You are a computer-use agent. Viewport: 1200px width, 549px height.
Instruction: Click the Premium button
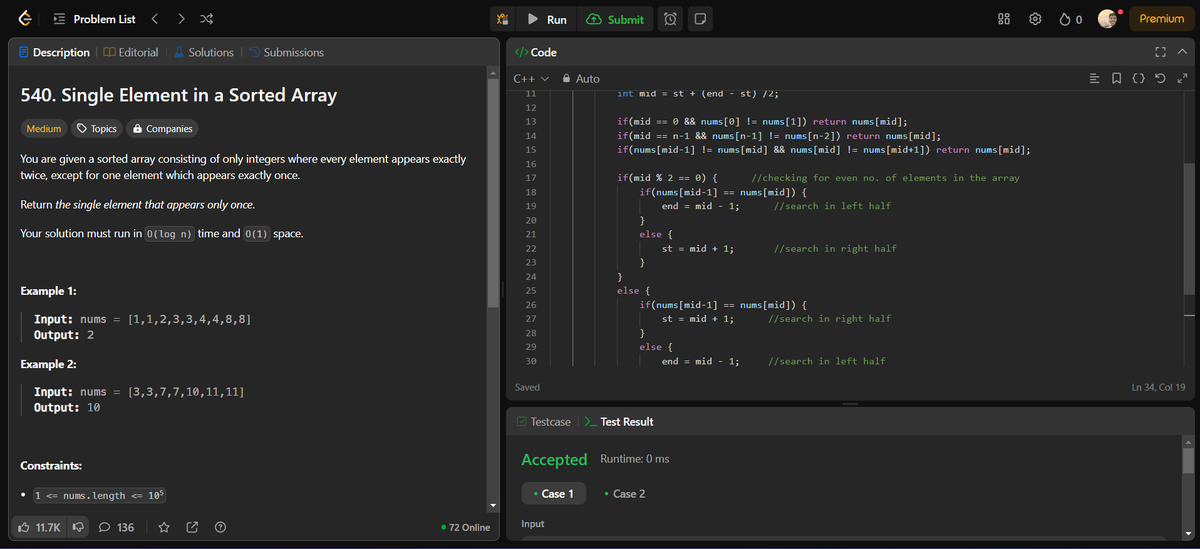1161,19
